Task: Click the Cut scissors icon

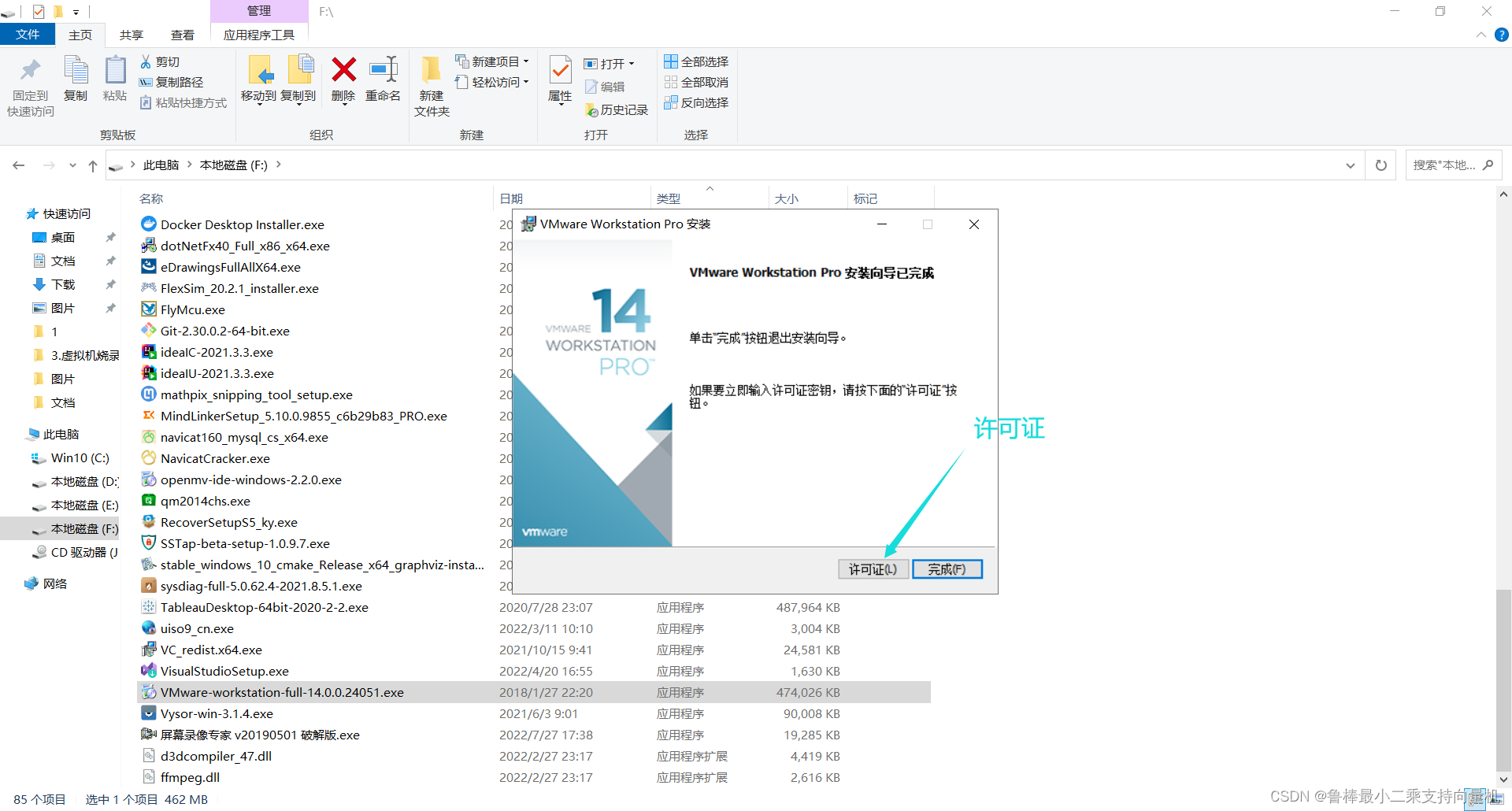Action: [146, 61]
